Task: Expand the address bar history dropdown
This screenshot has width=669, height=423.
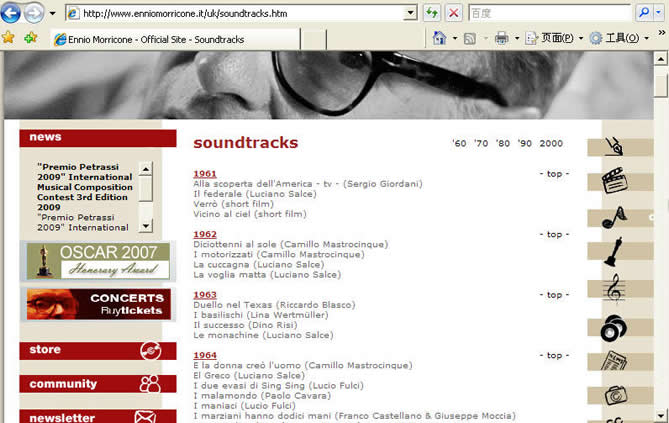Action: 410,13
